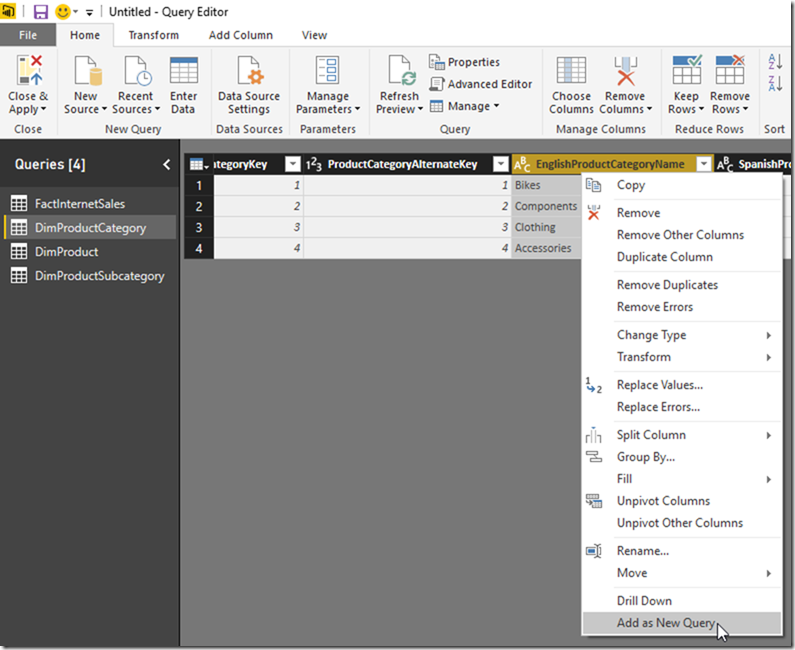Select Replace Values...
This screenshot has width=795, height=650.
[682, 385]
